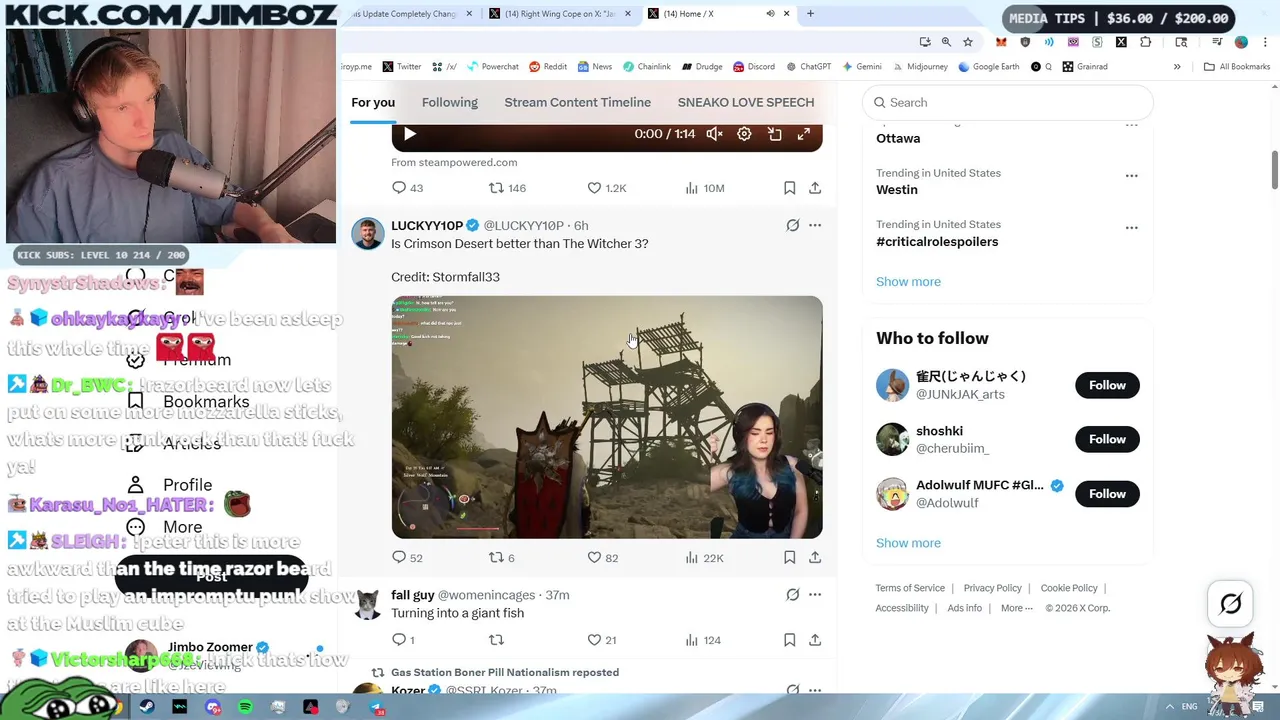The height and width of the screenshot is (720, 1280).
Task: Share the LUCKYY10P Crimson Desert post
Action: coord(815,558)
